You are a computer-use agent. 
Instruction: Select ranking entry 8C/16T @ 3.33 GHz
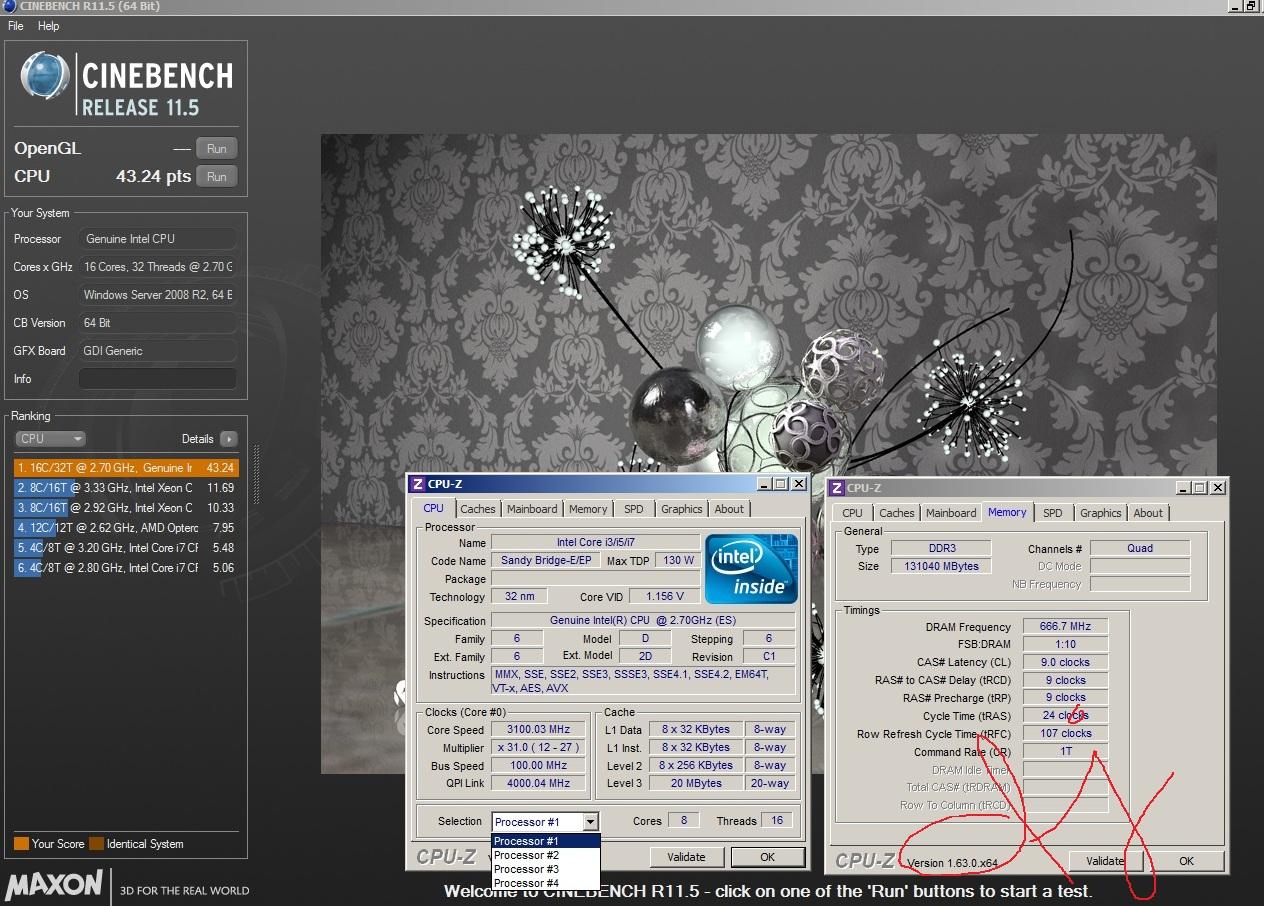126,488
